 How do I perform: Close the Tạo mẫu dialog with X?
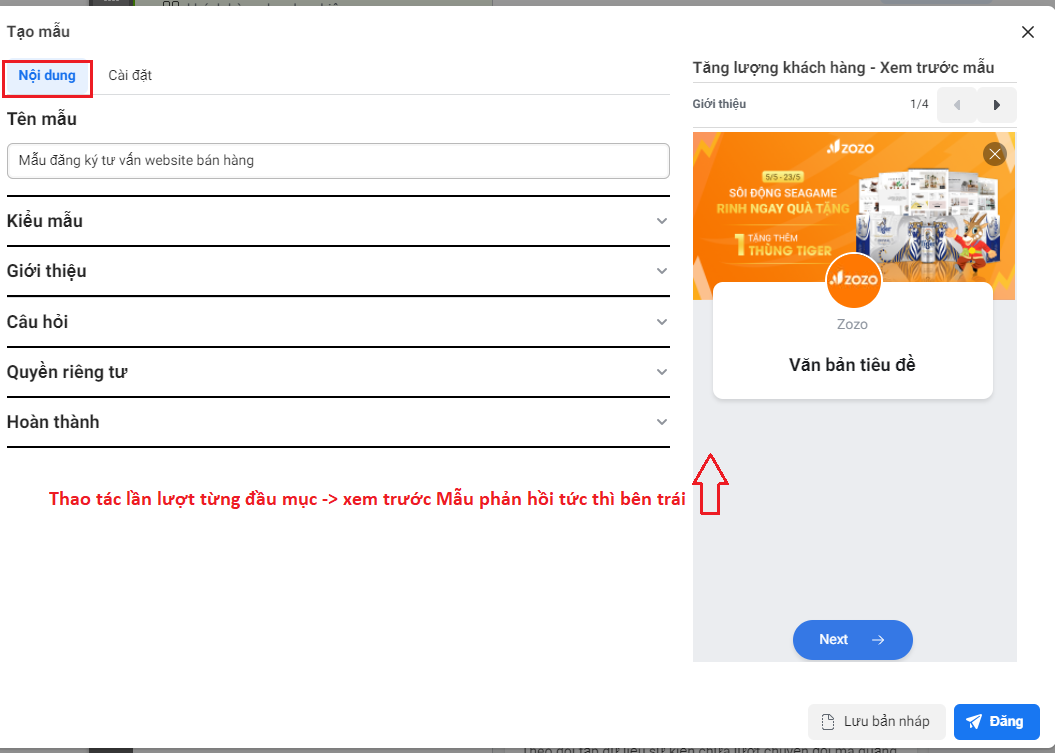coord(1027,32)
